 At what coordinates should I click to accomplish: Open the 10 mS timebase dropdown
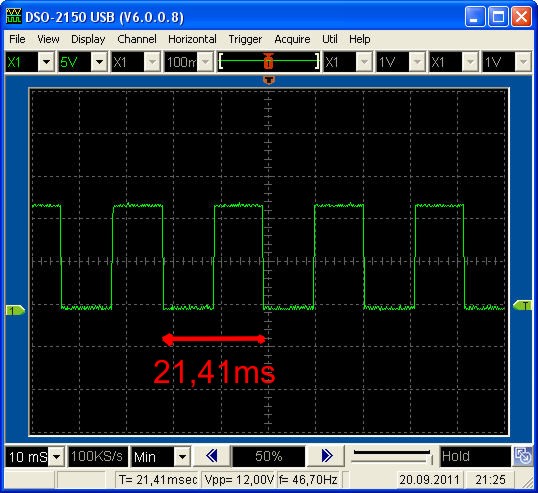(x=57, y=457)
